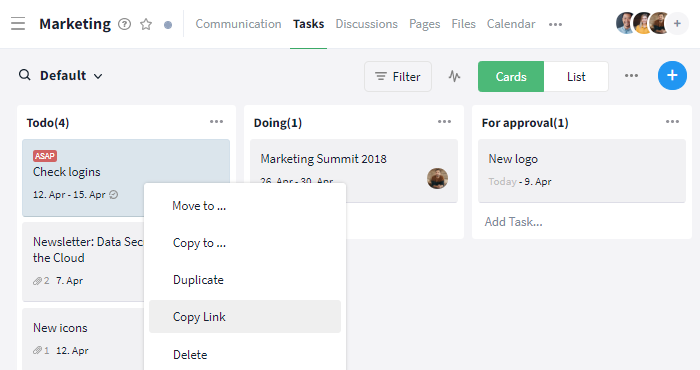Open the more tabs ellipsis menu
Image resolution: width=700 pixels, height=370 pixels.
point(555,25)
